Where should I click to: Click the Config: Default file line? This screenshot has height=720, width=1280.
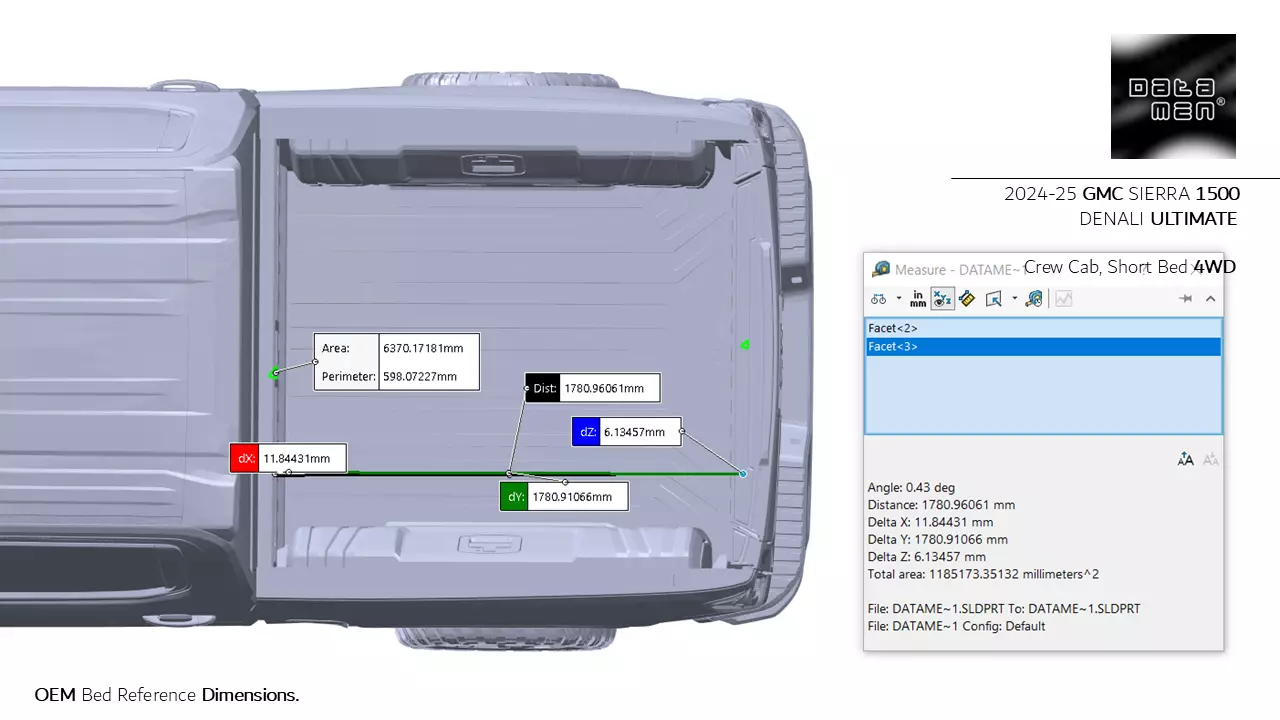(956, 626)
